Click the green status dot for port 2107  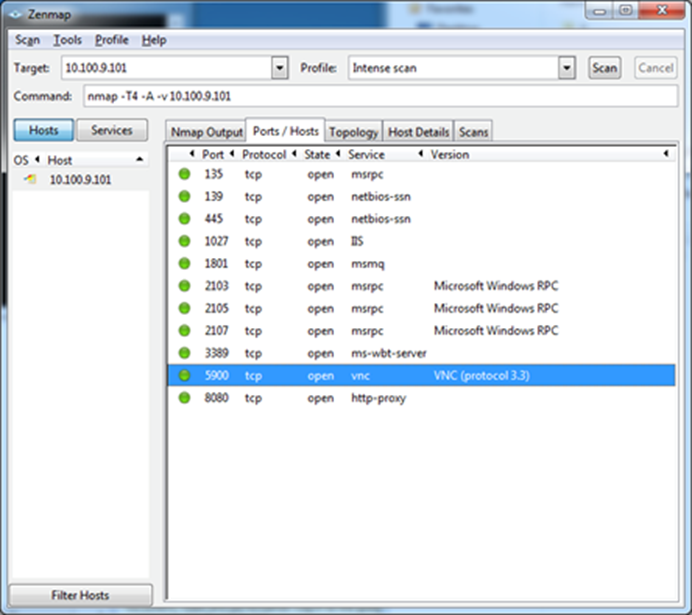pyautogui.click(x=184, y=331)
